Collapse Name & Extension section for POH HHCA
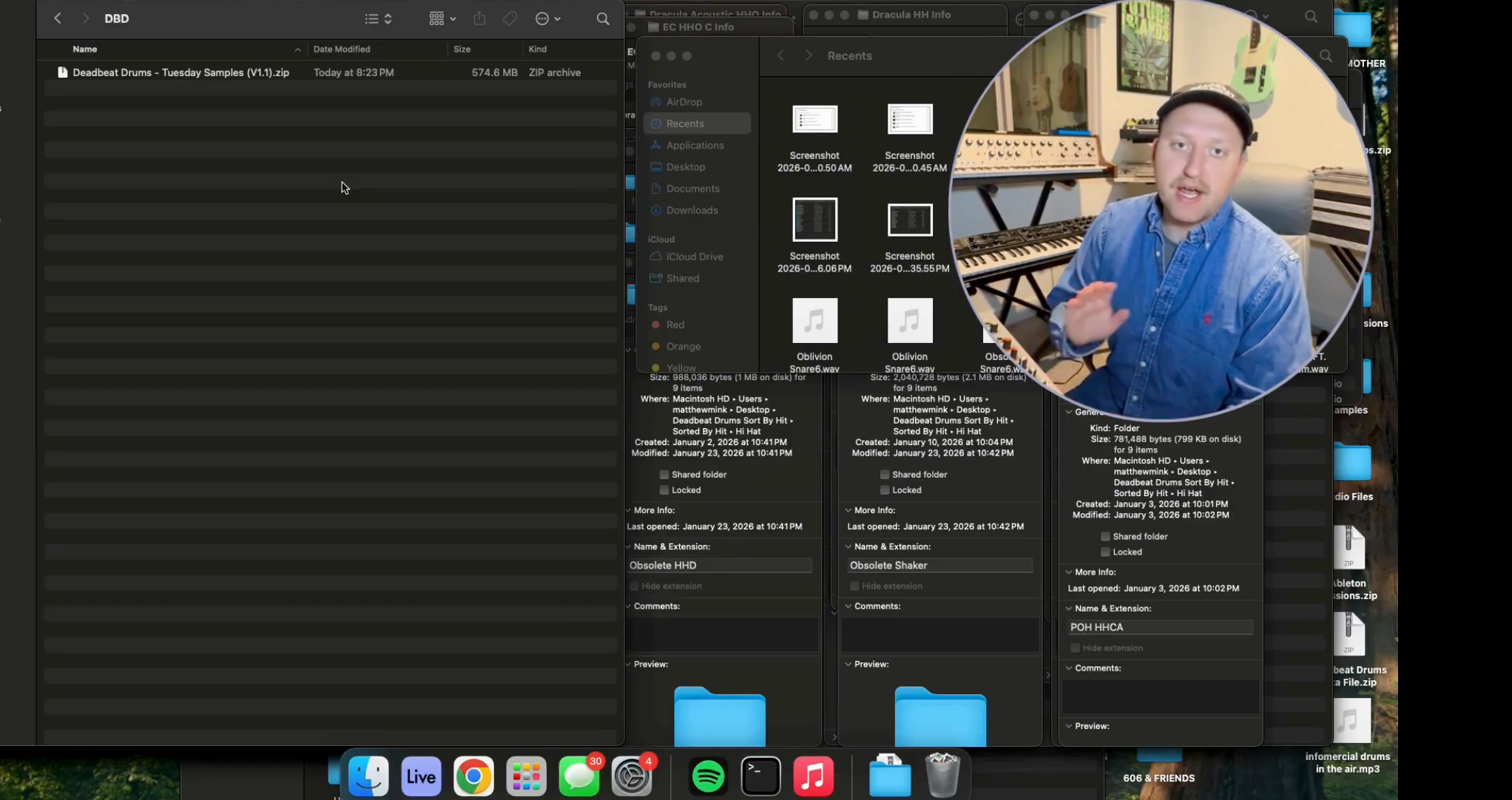Image resolution: width=1512 pixels, height=800 pixels. [x=1069, y=609]
